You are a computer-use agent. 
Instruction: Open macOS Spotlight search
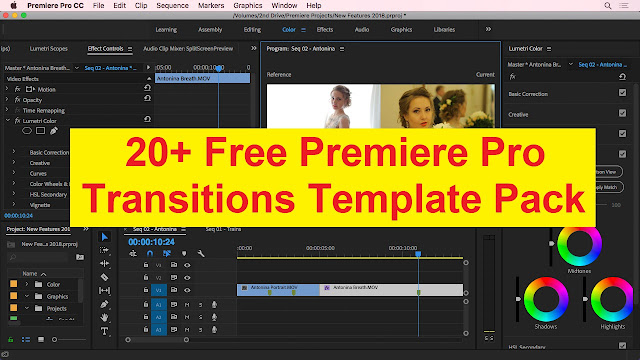pyautogui.click(x=608, y=6)
